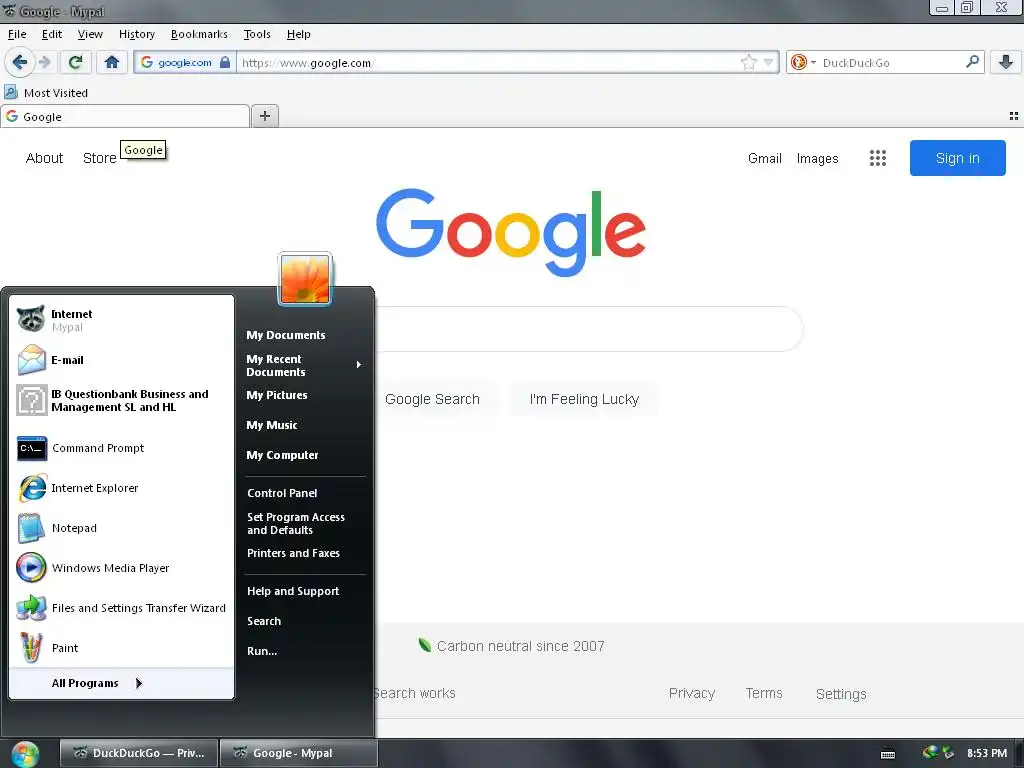Click the I'm Feeling Lucky button
Image resolution: width=1024 pixels, height=768 pixels.
coord(584,399)
